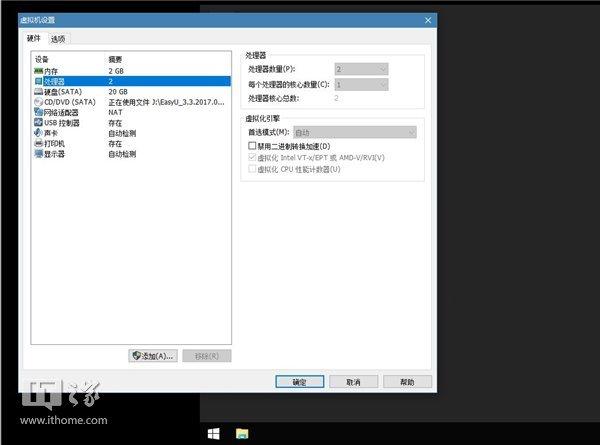This screenshot has height=445, width=600.
Task: Open the Windows Start menu
Action: coord(214,434)
